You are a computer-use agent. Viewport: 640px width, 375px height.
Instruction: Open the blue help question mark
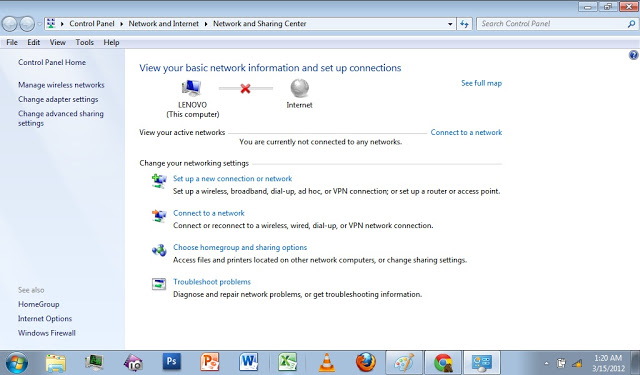point(633,55)
